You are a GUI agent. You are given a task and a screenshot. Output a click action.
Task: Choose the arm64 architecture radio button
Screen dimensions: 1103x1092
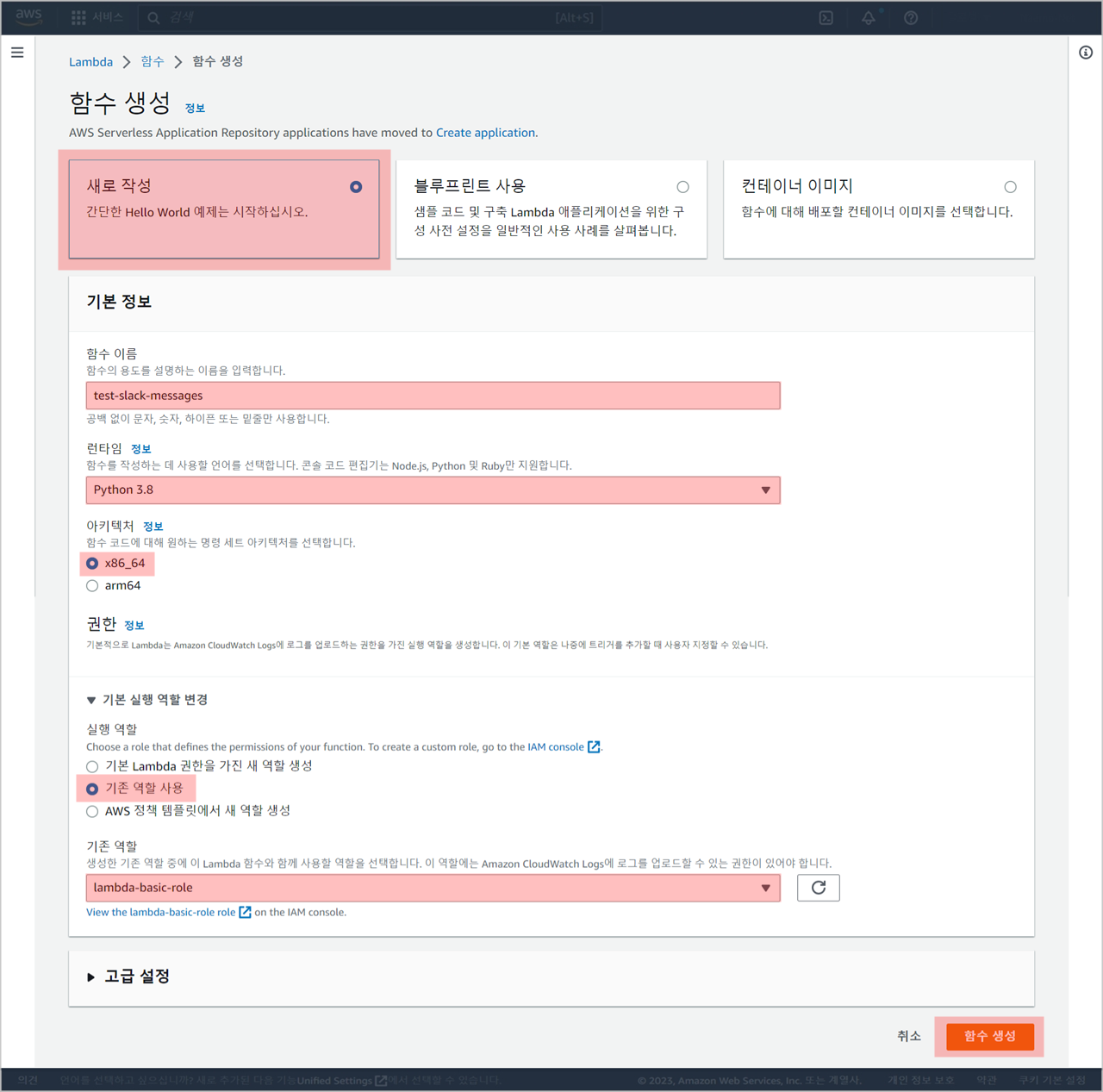(x=92, y=586)
